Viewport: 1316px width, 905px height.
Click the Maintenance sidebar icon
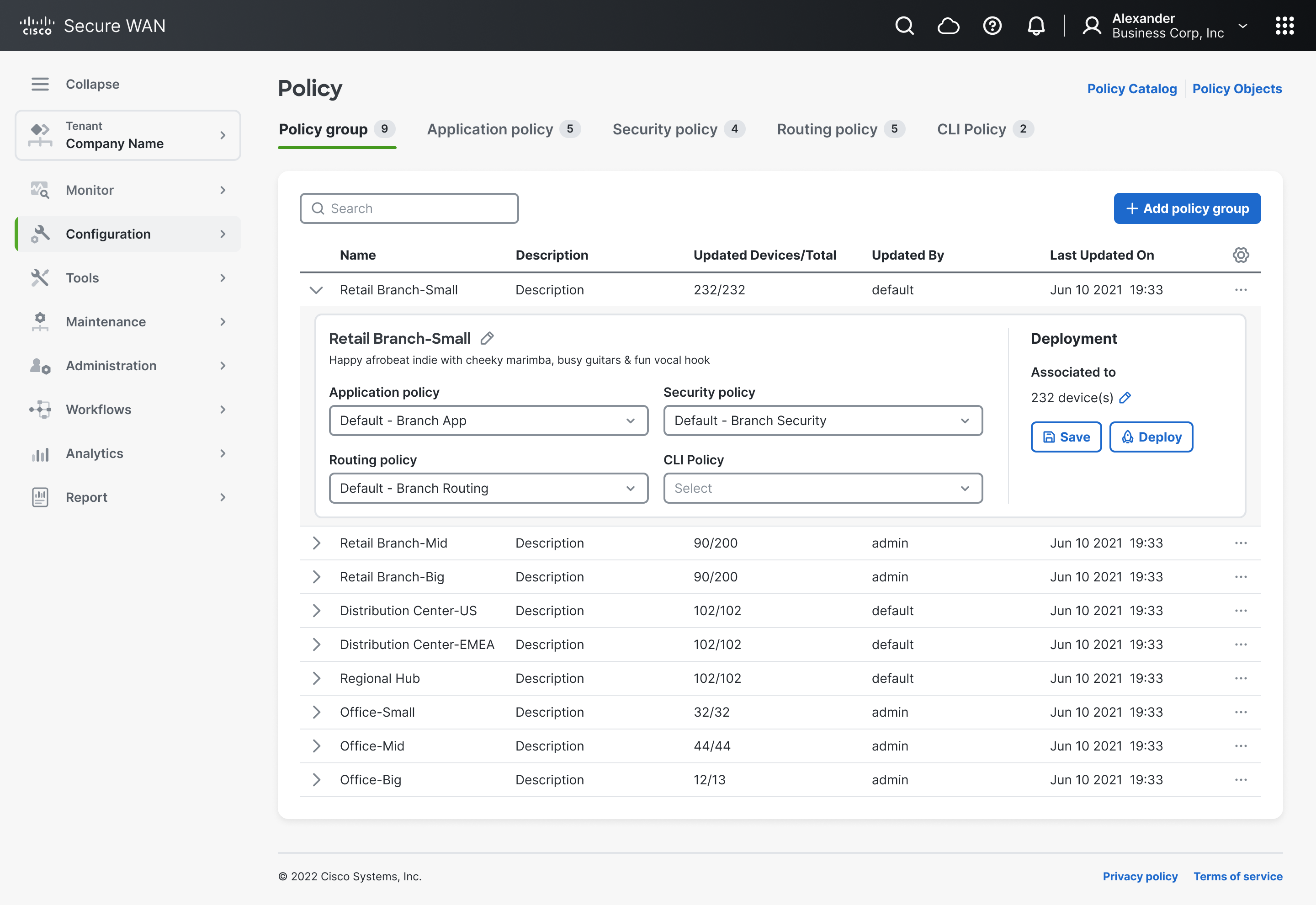40,321
